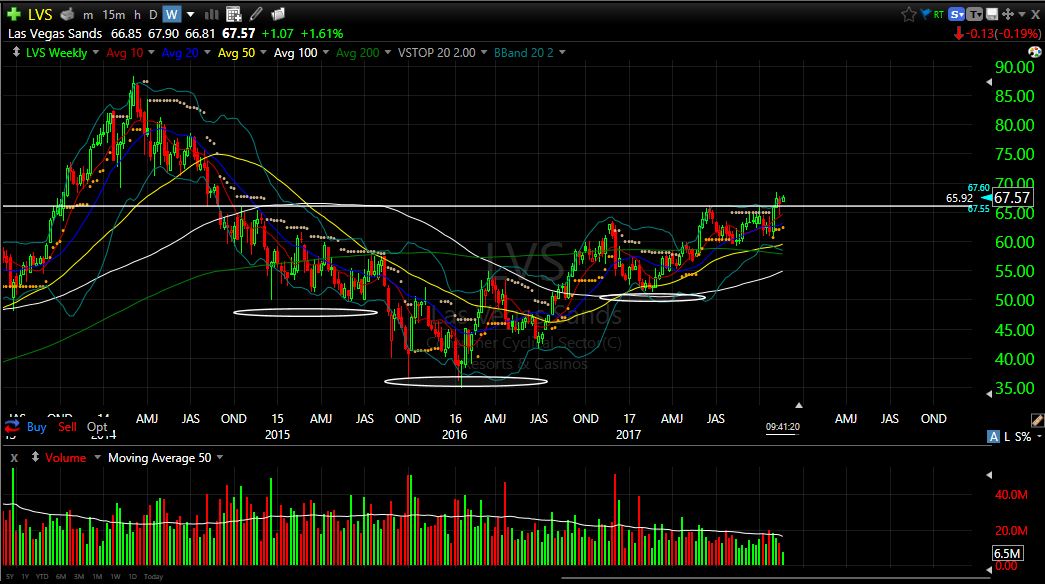Select the 1W time range

point(115,577)
